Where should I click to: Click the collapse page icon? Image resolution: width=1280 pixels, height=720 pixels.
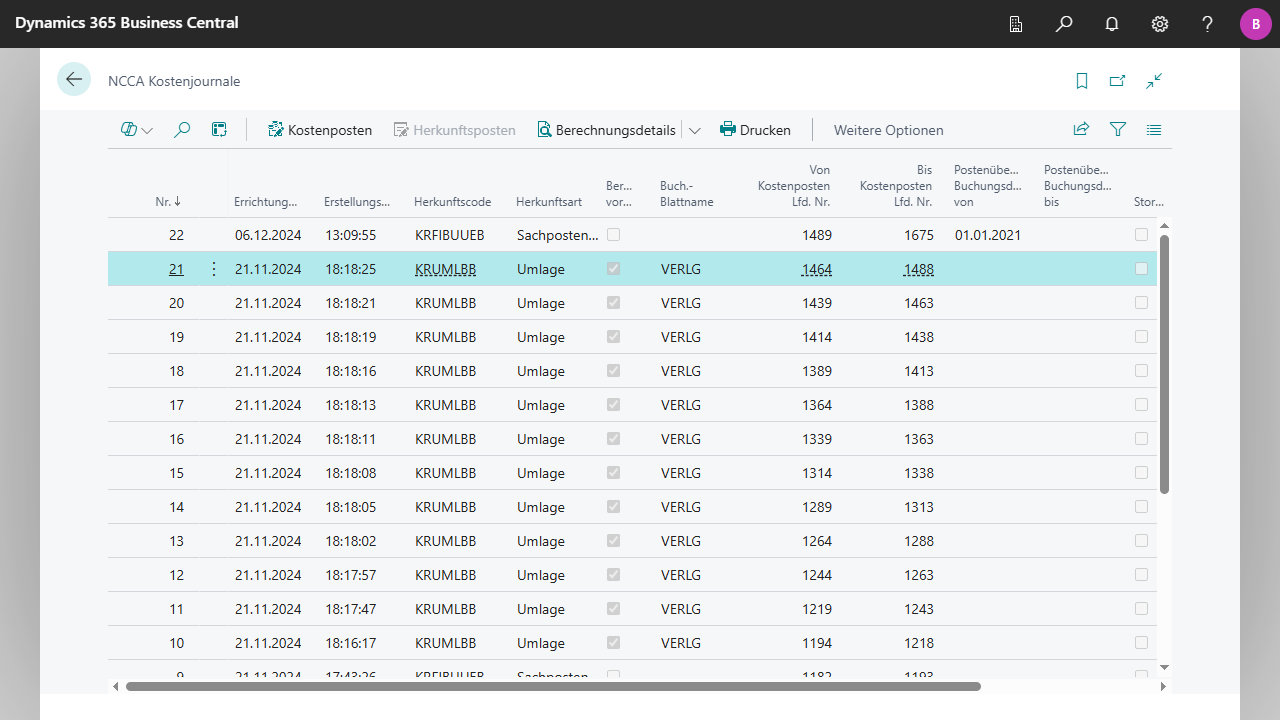click(x=1154, y=81)
